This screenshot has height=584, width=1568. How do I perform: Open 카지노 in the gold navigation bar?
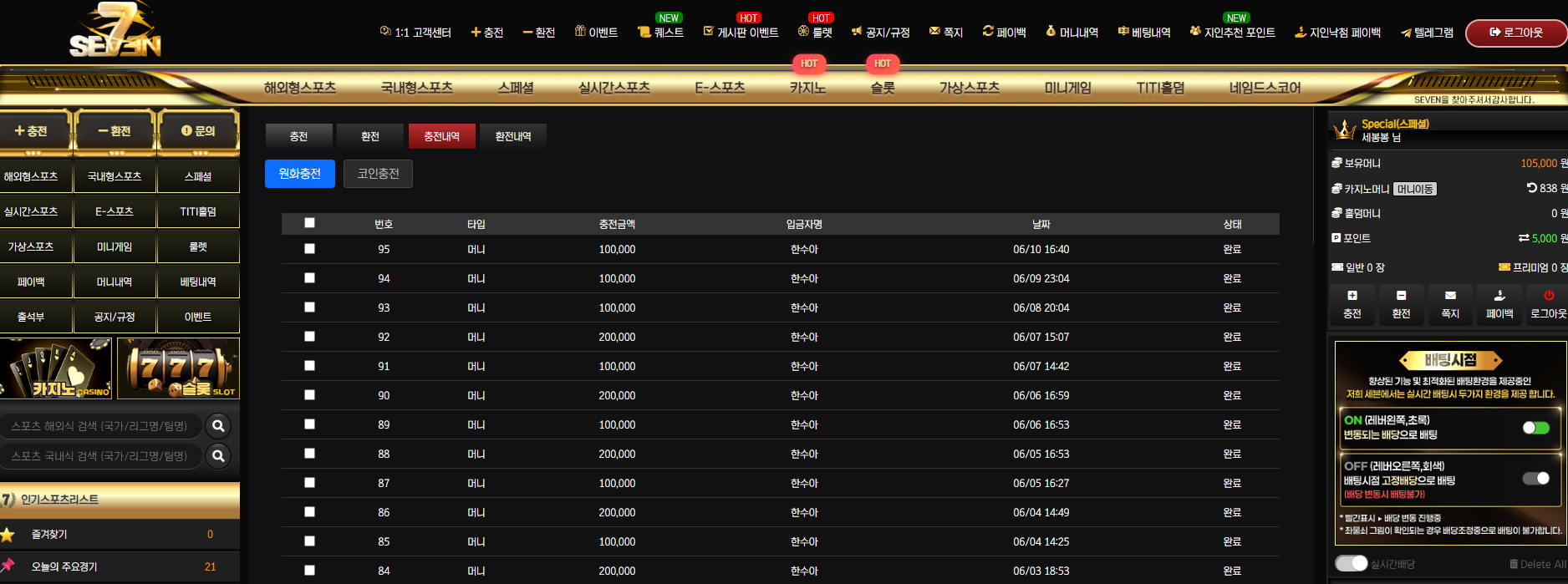tap(807, 87)
